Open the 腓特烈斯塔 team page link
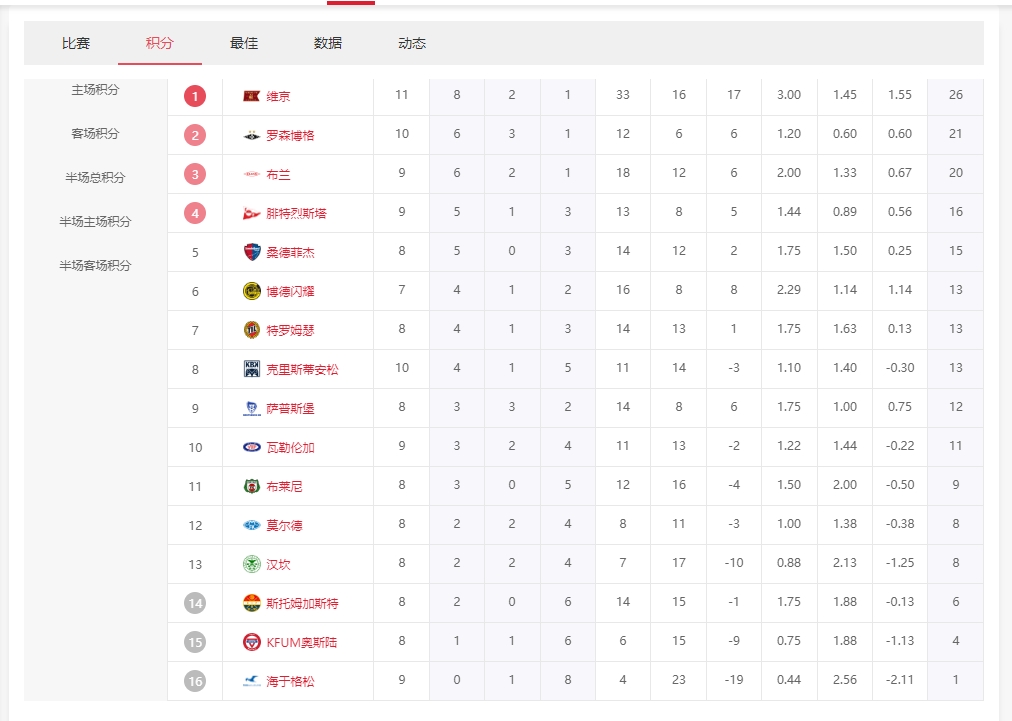Viewport: 1012px width, 721px height. tap(296, 213)
